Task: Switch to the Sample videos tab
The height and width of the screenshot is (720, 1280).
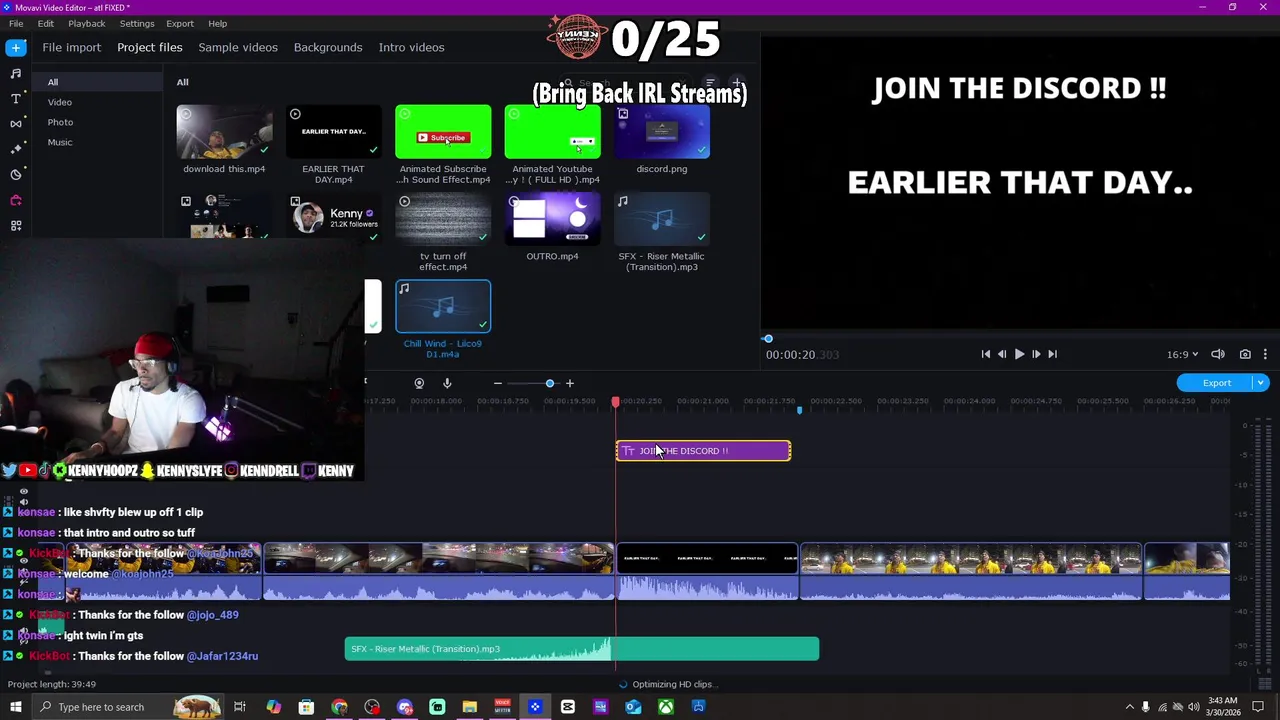Action: [238, 47]
